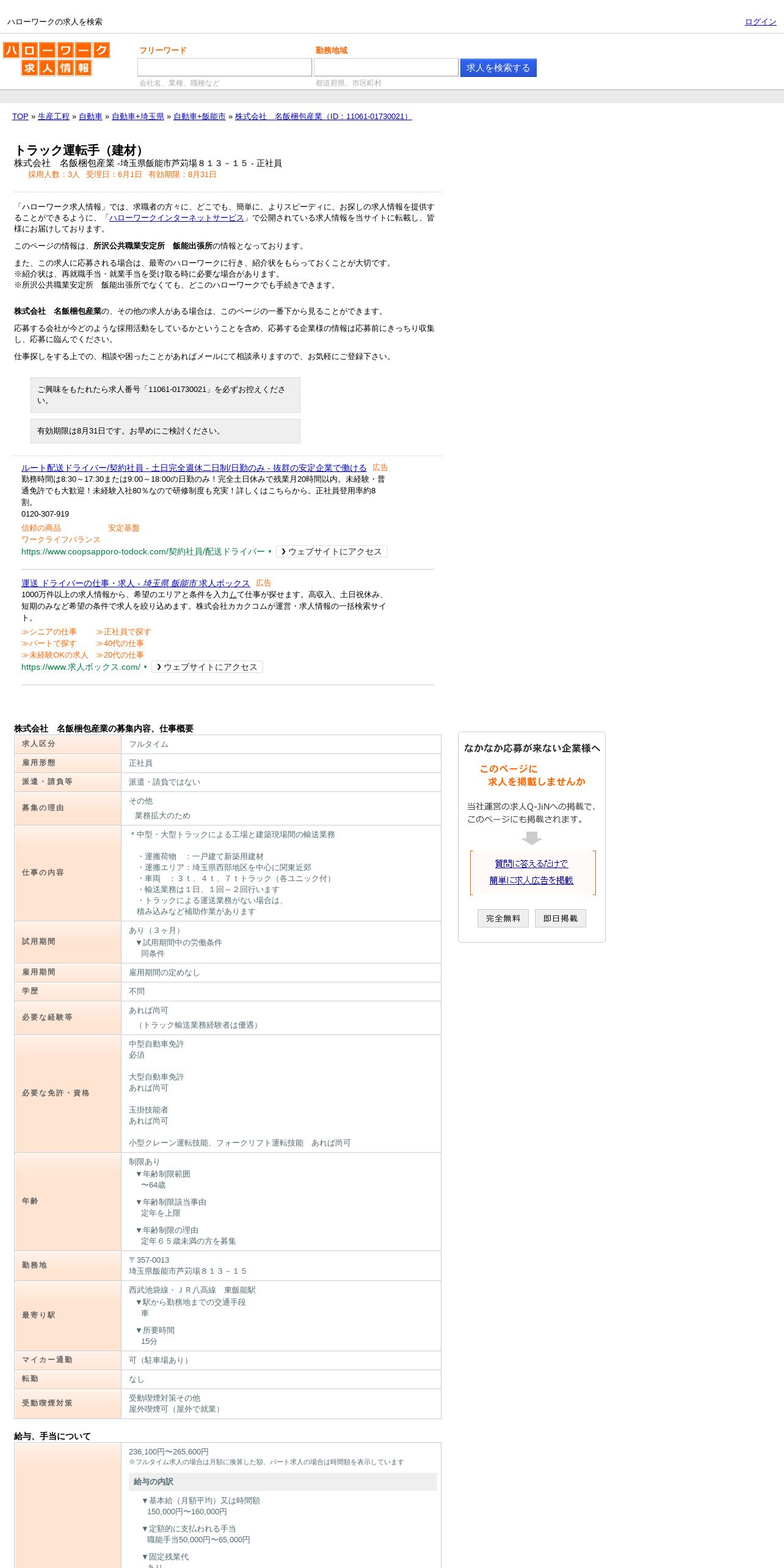Viewport: 784px width, 1568px height.
Task: Select the phone number 0120-307-919
Action: tap(45, 514)
